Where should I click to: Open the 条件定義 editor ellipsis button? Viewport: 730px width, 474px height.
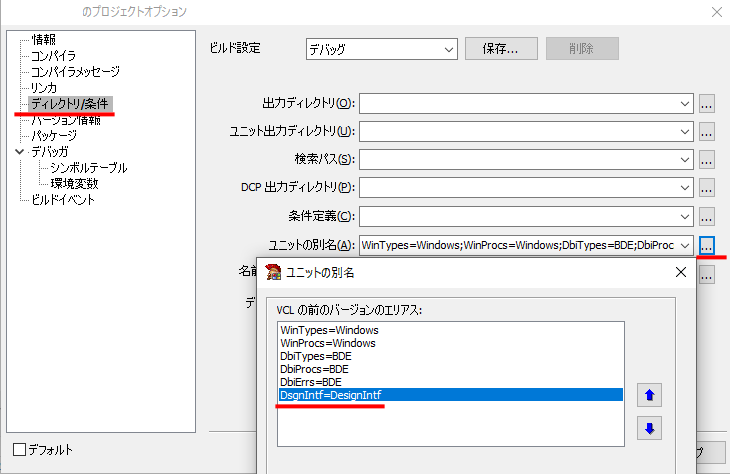pyautogui.click(x=706, y=217)
